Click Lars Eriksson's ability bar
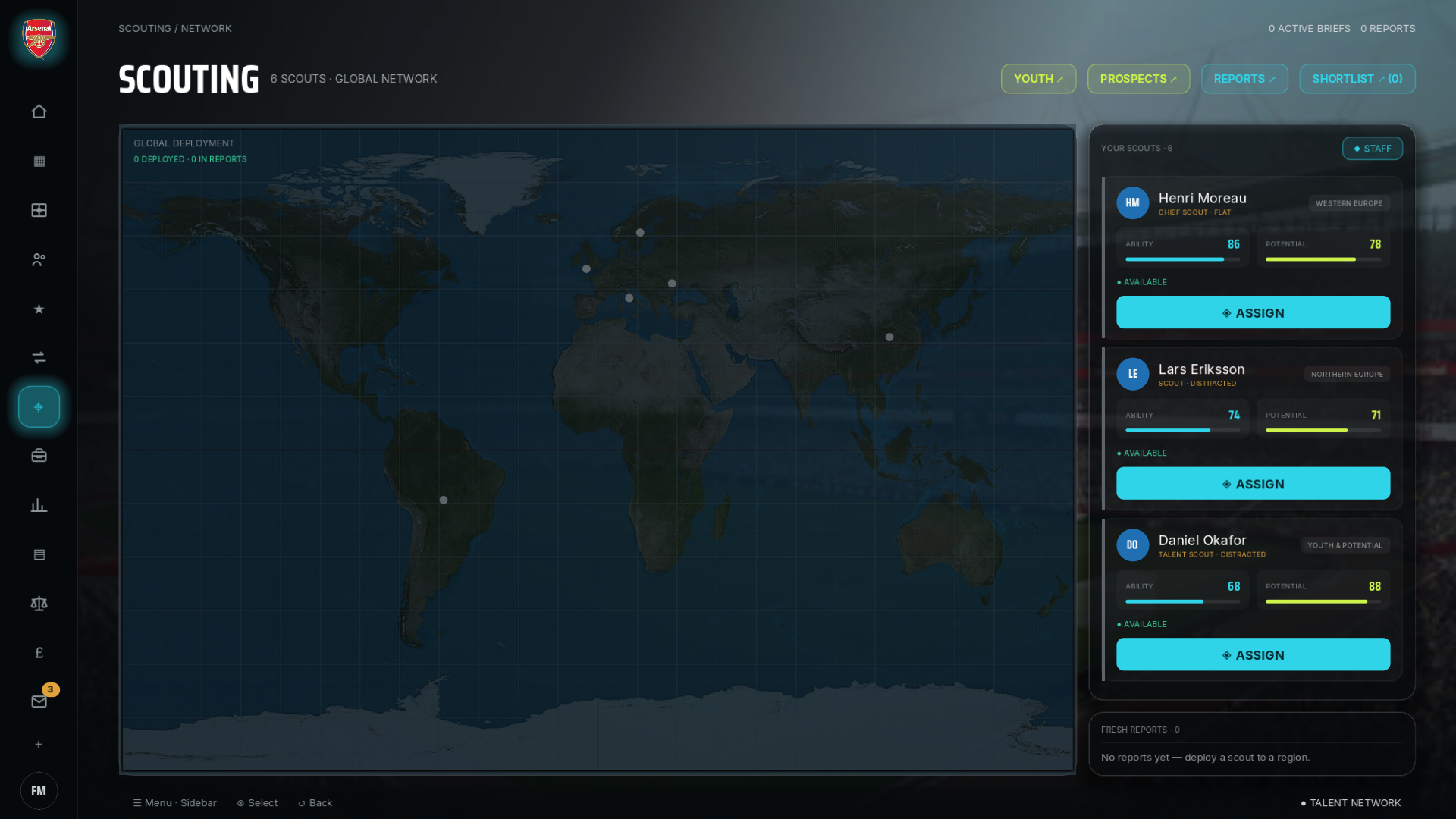Screen dimensions: 1456x819 click(x=1182, y=431)
